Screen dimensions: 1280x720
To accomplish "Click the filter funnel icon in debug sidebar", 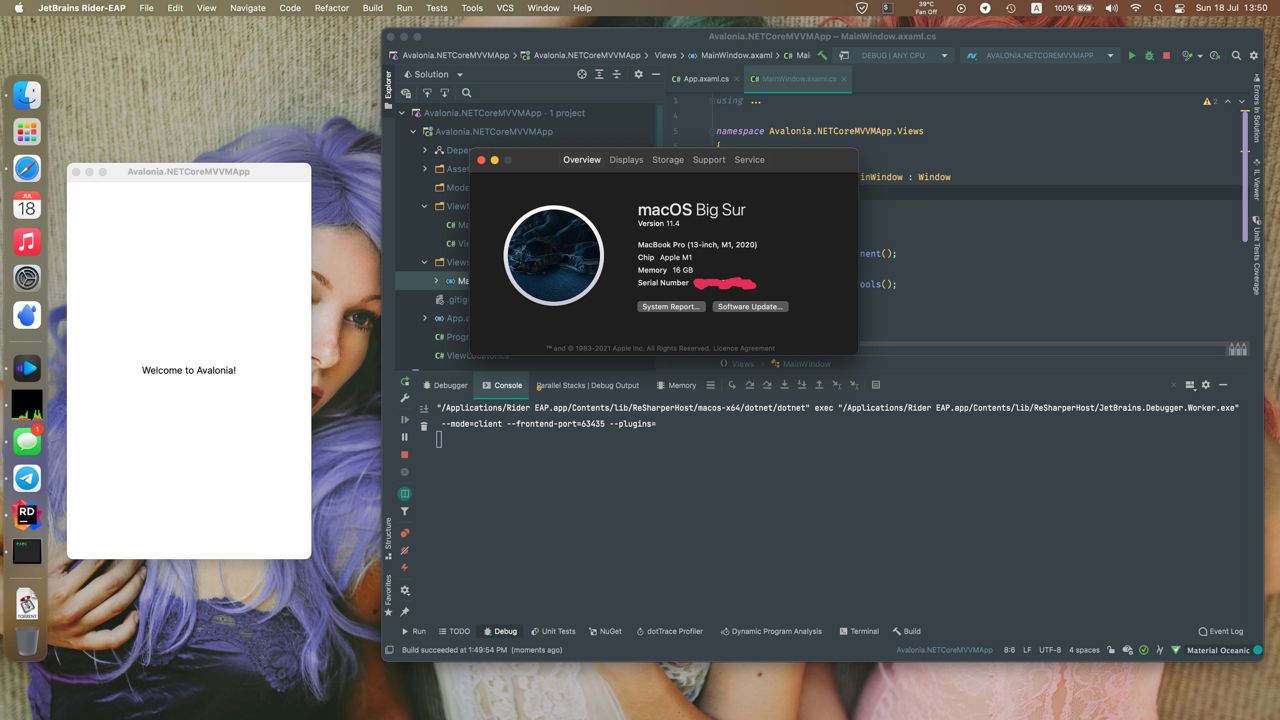I will pos(405,512).
